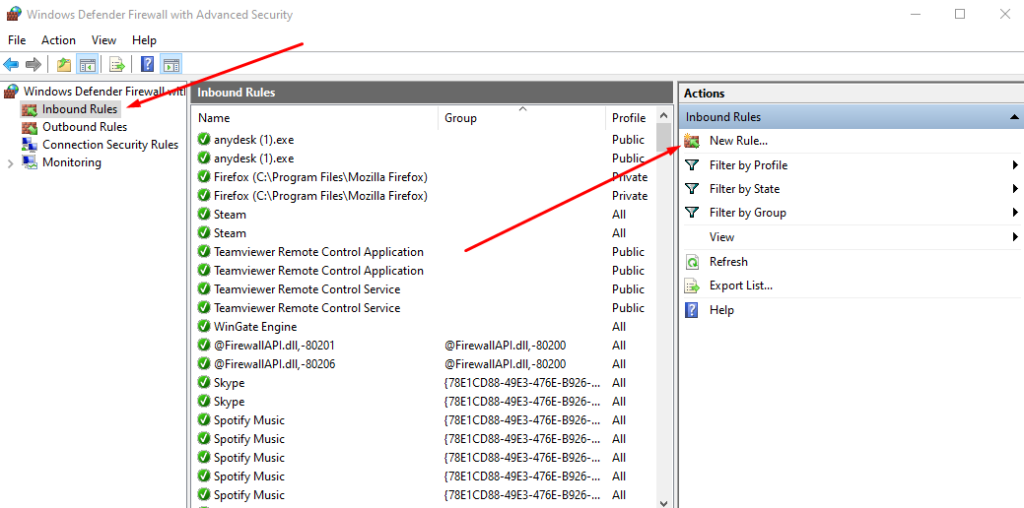This screenshot has height=508, width=1024.
Task: Sort rules by the Group column header
Action: 522,118
